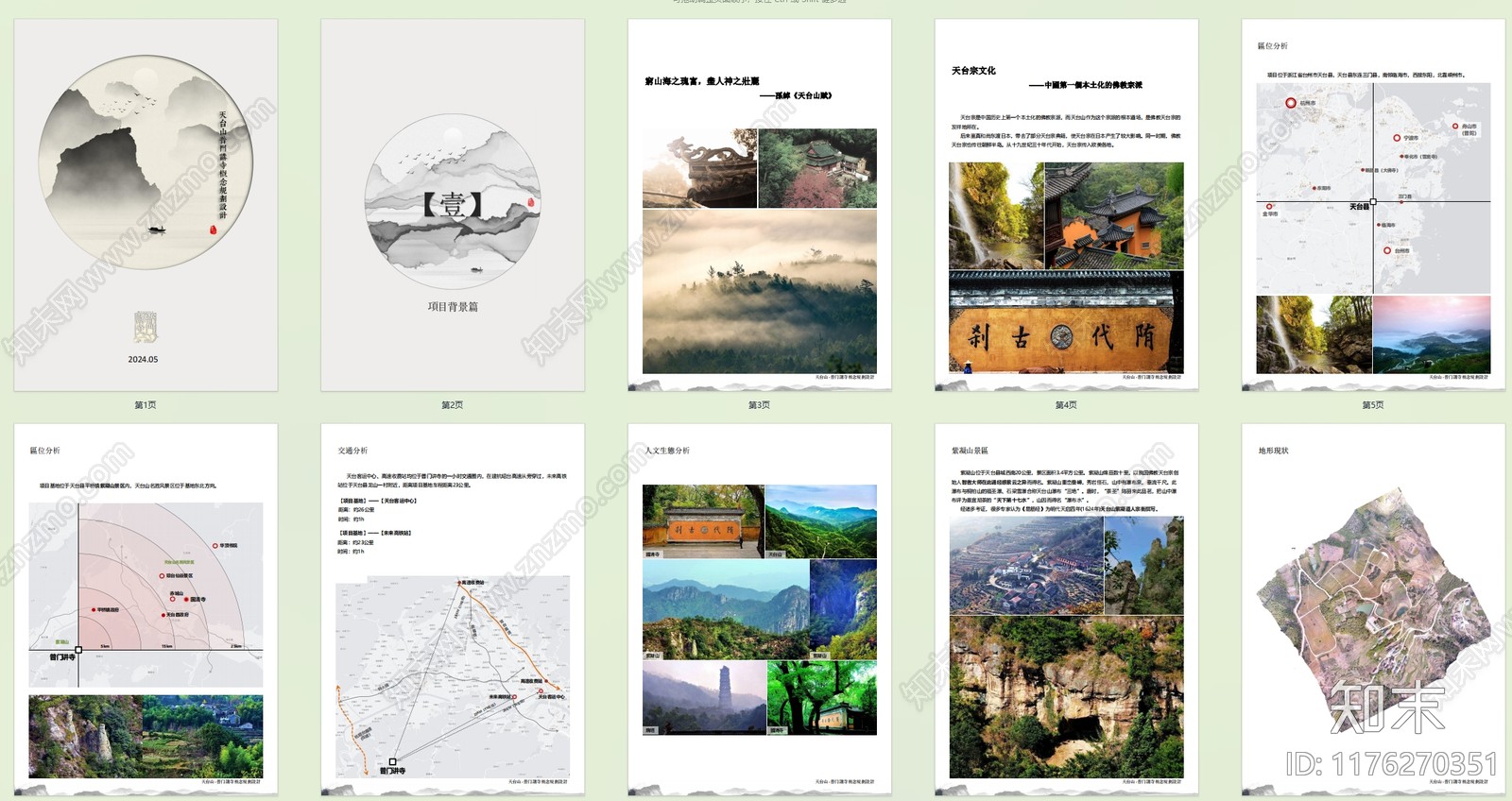Image resolution: width=1512 pixels, height=801 pixels.
Task: Open page 2 thumbnail titled 项目背景篇
Action: [x=453, y=205]
